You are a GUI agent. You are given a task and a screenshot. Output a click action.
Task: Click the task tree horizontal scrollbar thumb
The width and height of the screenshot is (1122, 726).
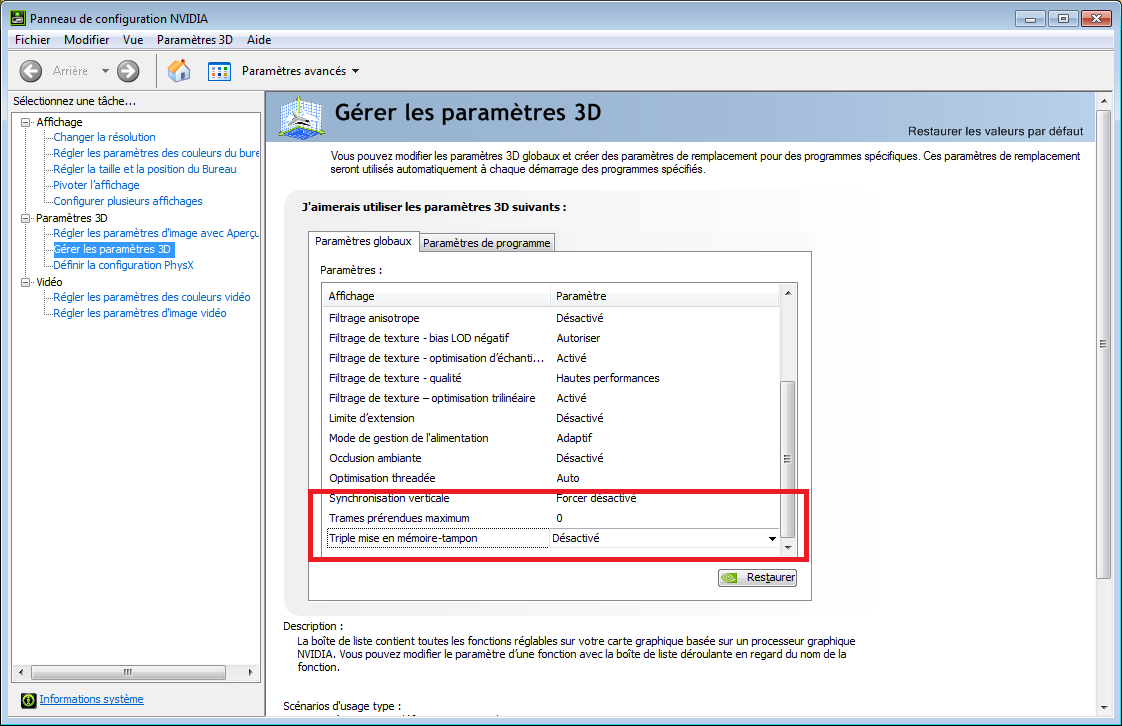coord(129,672)
